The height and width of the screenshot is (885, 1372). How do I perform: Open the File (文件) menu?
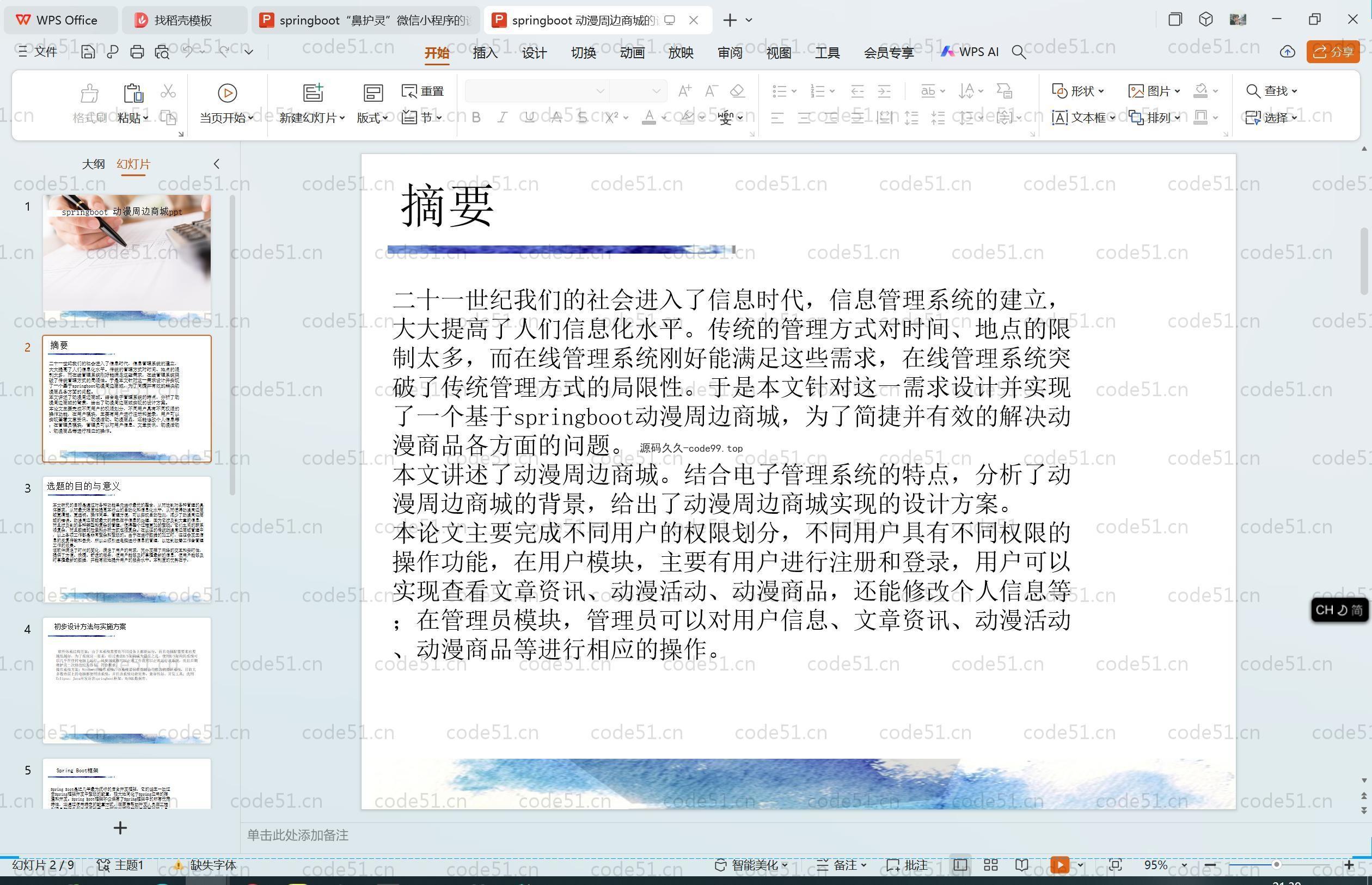point(38,52)
